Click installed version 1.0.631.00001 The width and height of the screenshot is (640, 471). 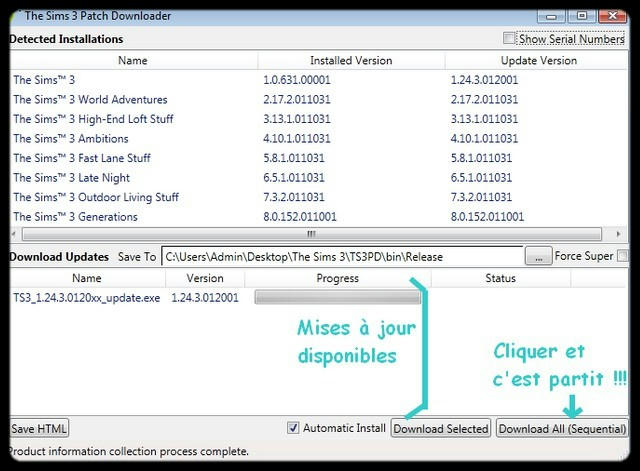[x=297, y=80]
